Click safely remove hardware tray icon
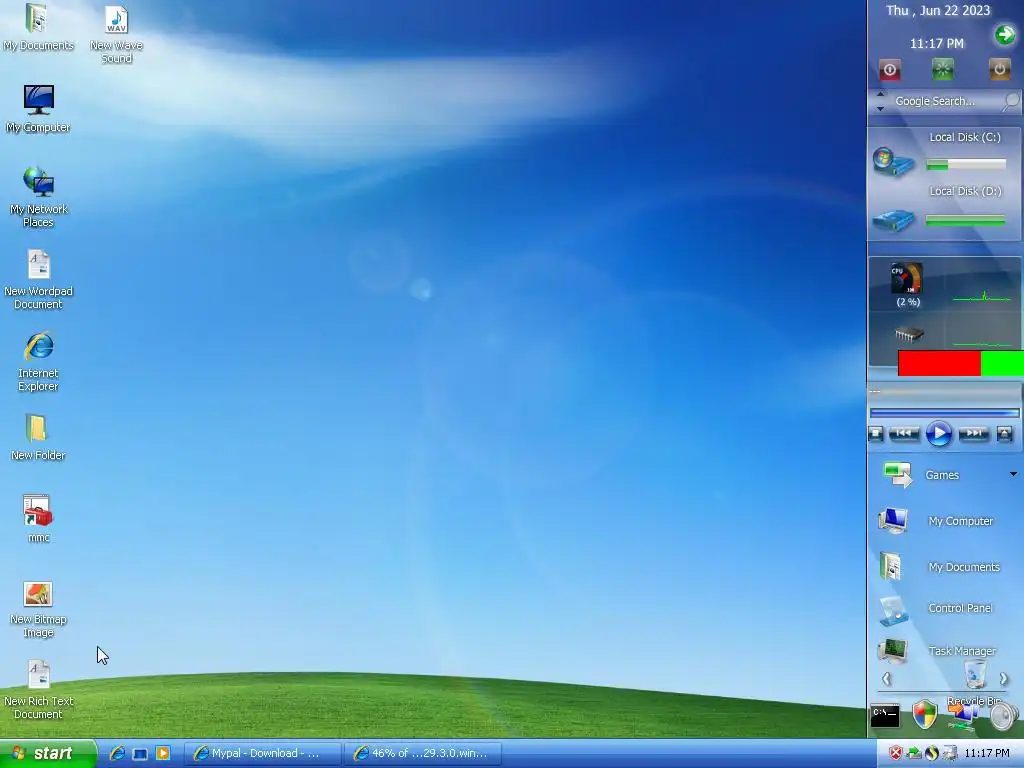The height and width of the screenshot is (768, 1024). click(x=914, y=754)
